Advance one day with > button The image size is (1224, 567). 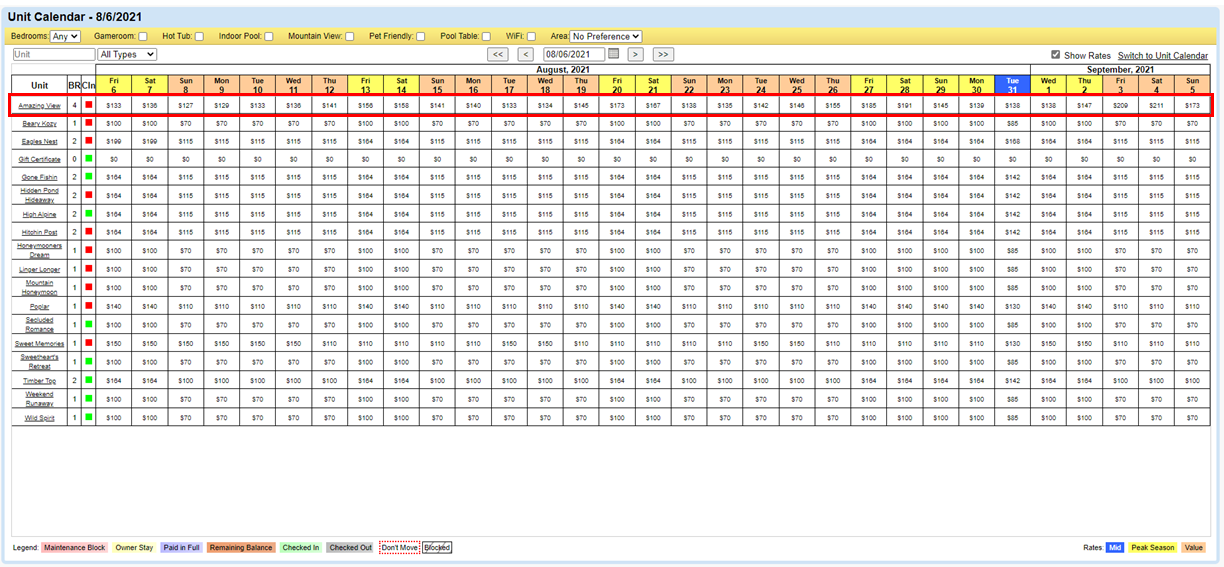click(x=635, y=54)
